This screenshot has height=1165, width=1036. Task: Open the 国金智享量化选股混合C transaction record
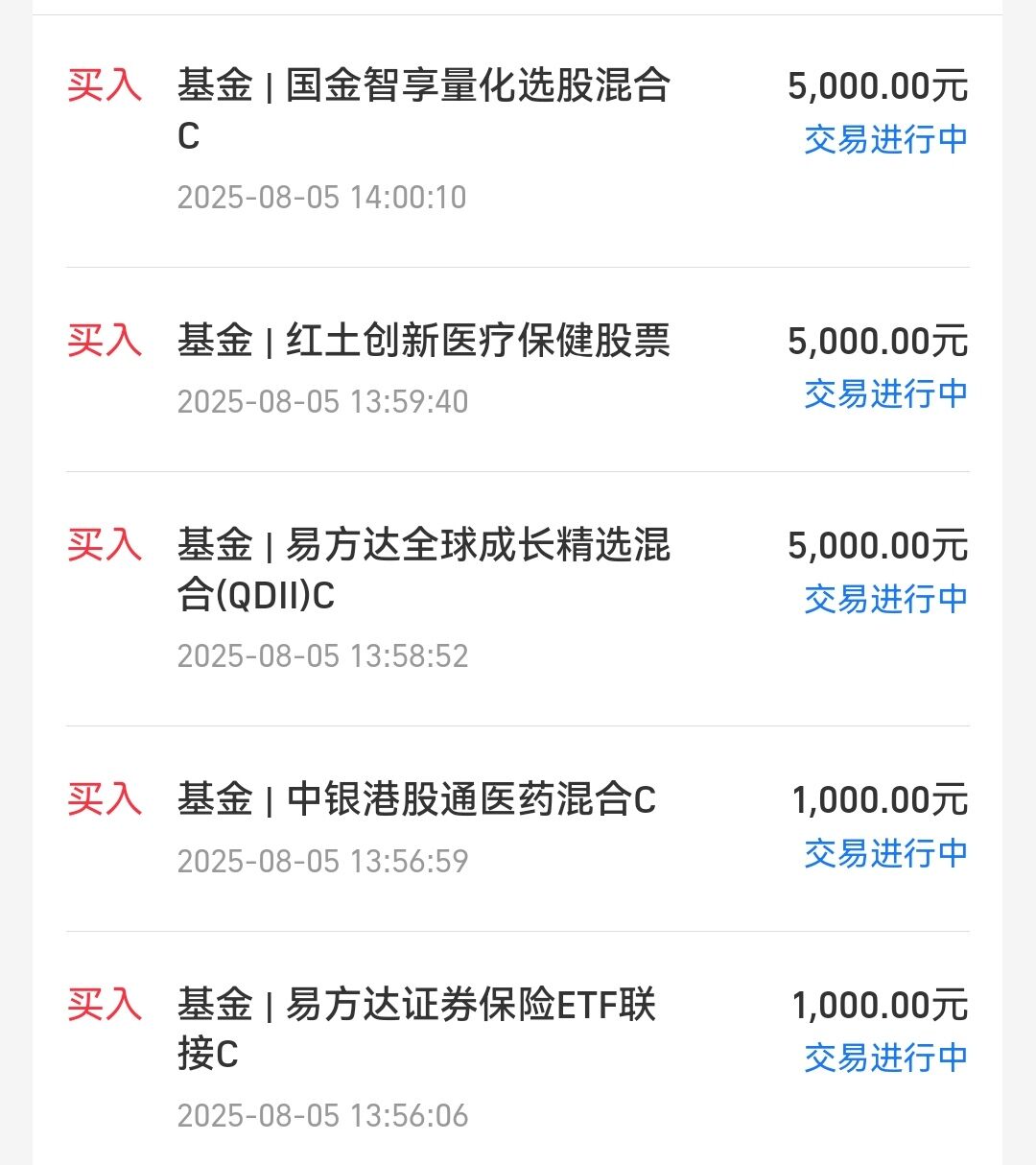pyautogui.click(x=518, y=142)
